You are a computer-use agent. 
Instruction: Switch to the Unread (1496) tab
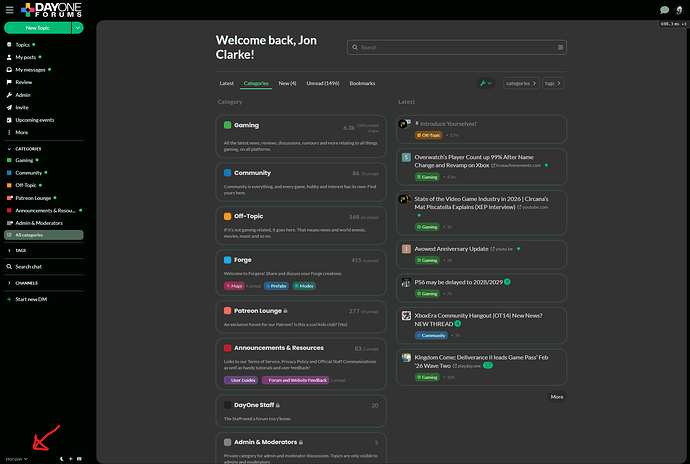tap(323, 83)
